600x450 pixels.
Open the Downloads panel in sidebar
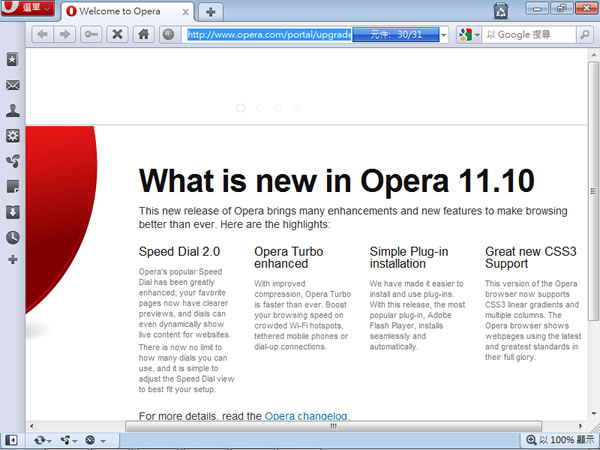(12, 211)
